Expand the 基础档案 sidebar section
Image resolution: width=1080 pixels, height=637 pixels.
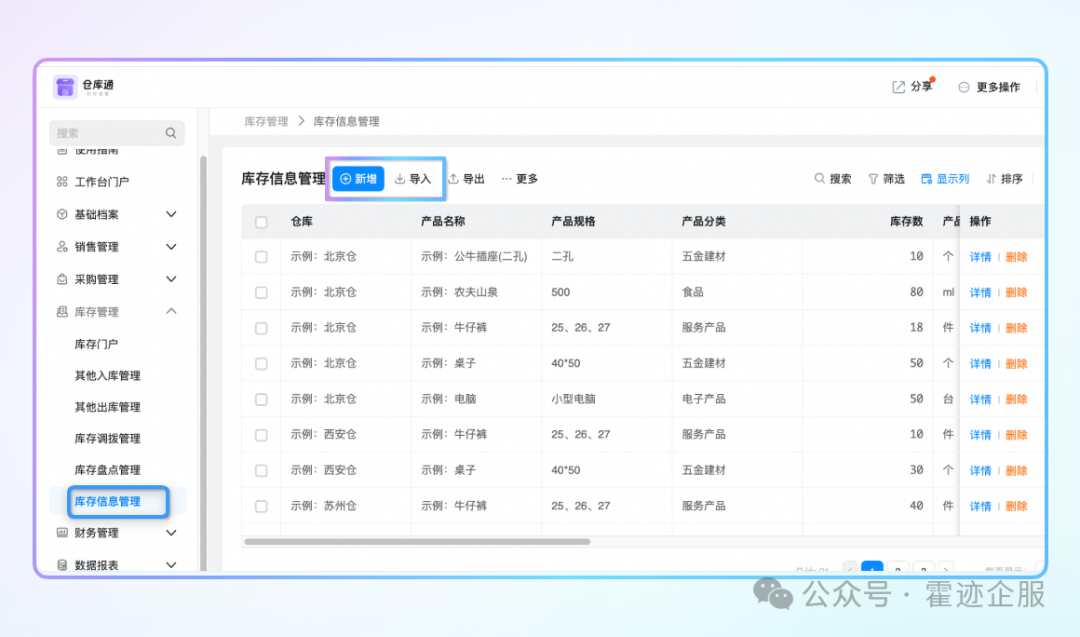tap(171, 214)
